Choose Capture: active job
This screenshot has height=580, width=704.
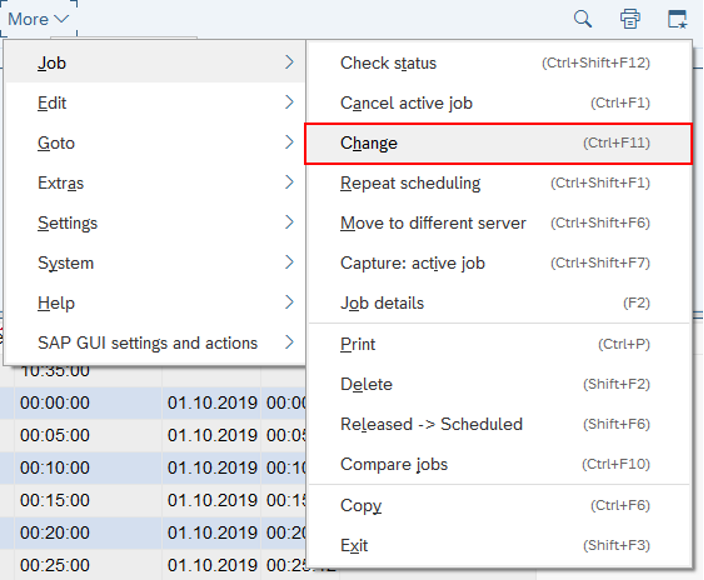[499, 263]
